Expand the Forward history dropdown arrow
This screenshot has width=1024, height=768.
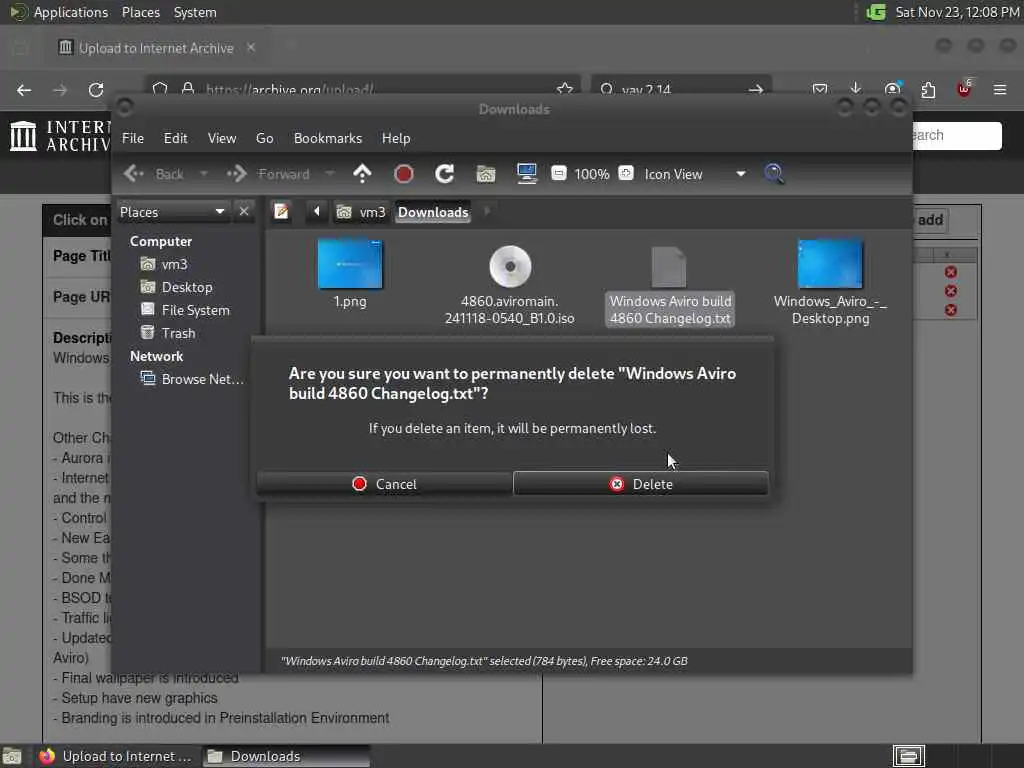(x=330, y=174)
